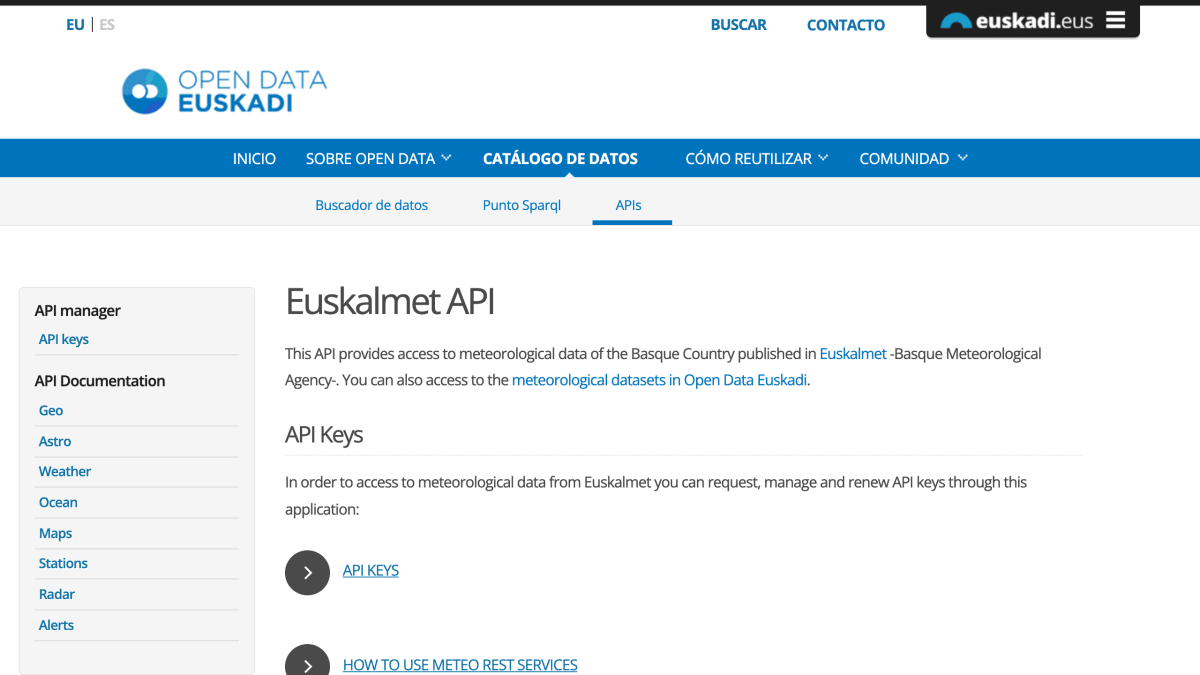Open API keys in the sidebar
Image resolution: width=1200 pixels, height=675 pixels.
pyautogui.click(x=64, y=339)
